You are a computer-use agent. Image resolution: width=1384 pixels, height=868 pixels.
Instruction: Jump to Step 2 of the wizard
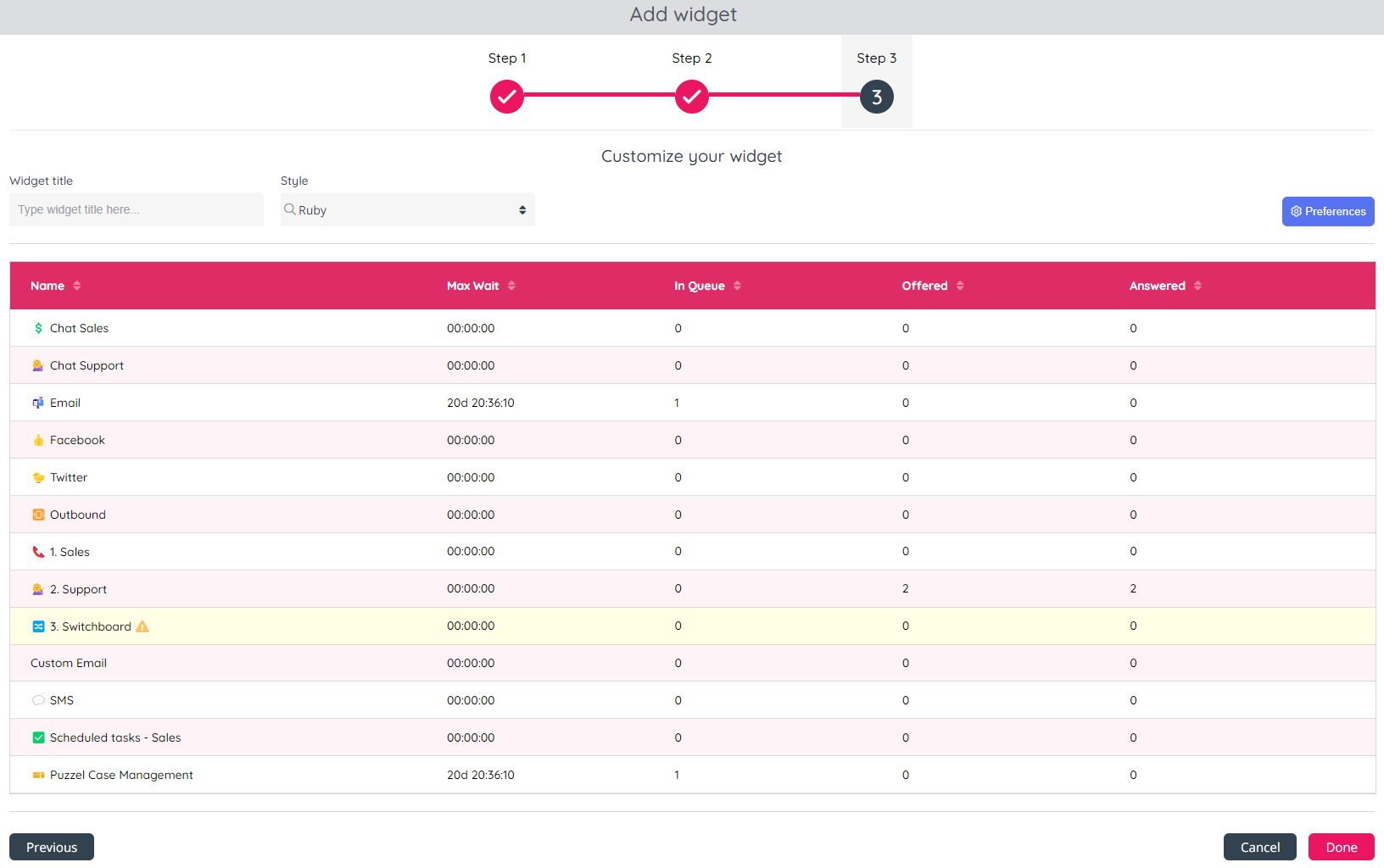692,97
